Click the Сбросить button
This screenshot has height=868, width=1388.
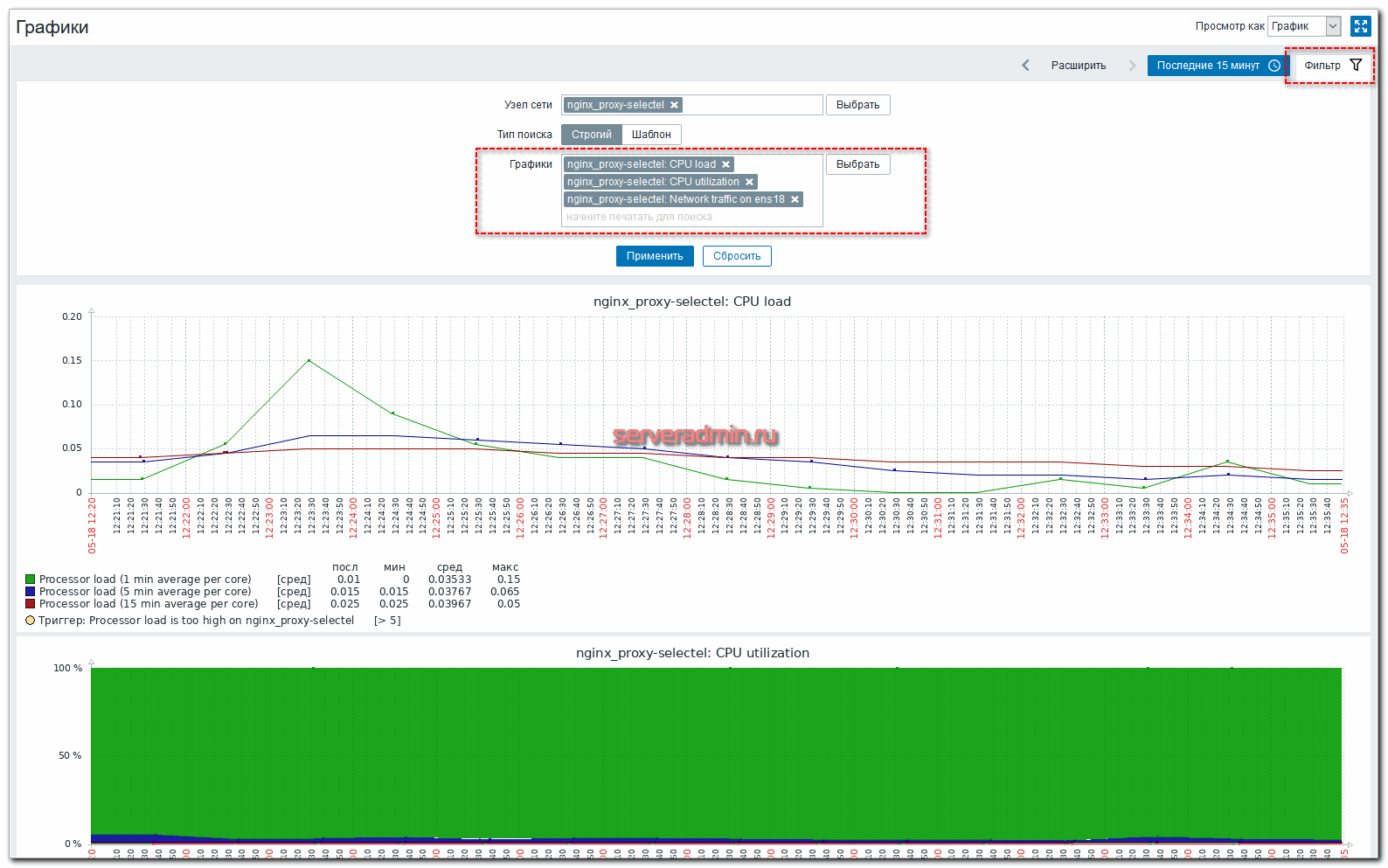click(736, 256)
